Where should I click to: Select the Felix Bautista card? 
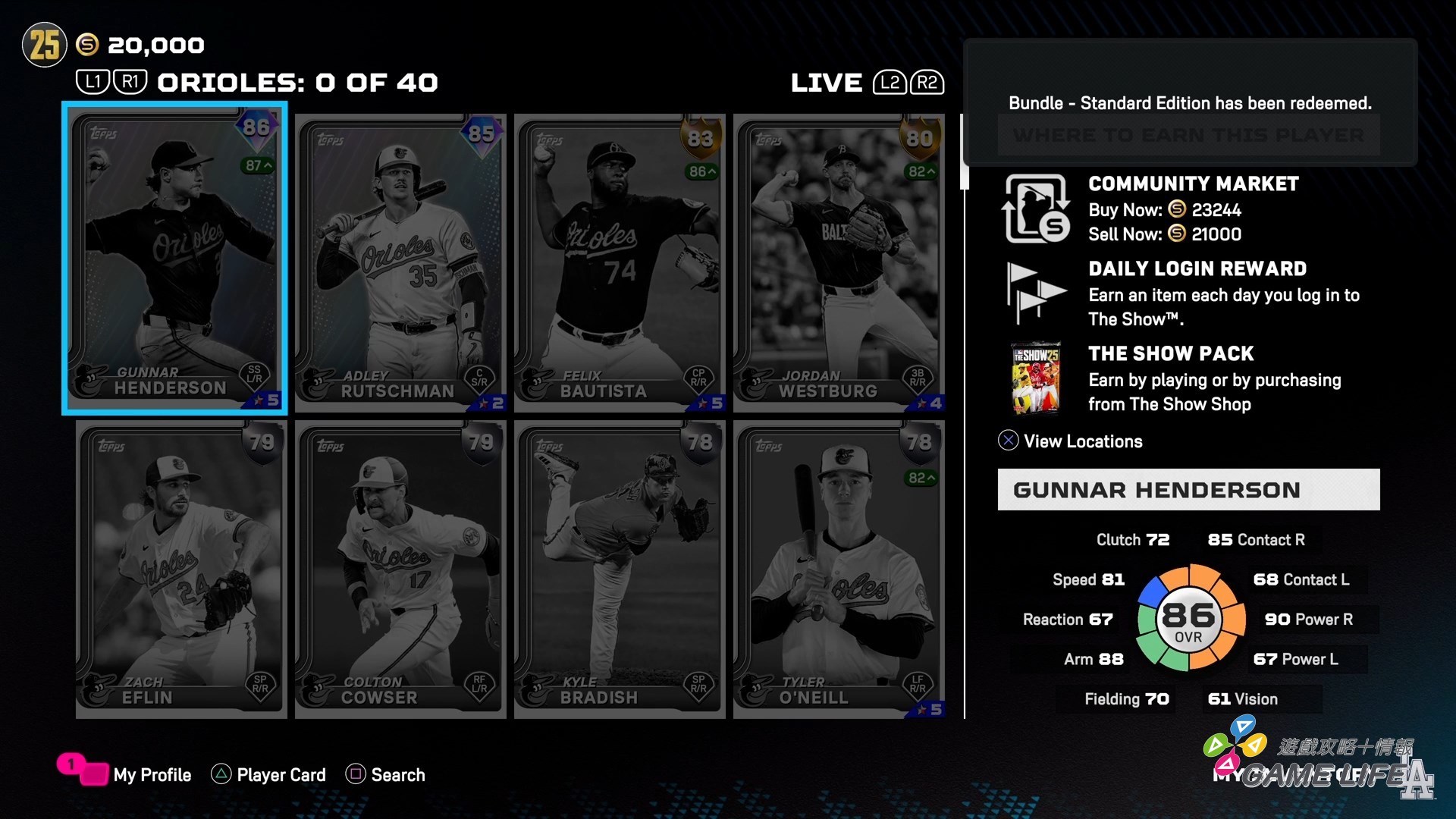pyautogui.click(x=620, y=262)
